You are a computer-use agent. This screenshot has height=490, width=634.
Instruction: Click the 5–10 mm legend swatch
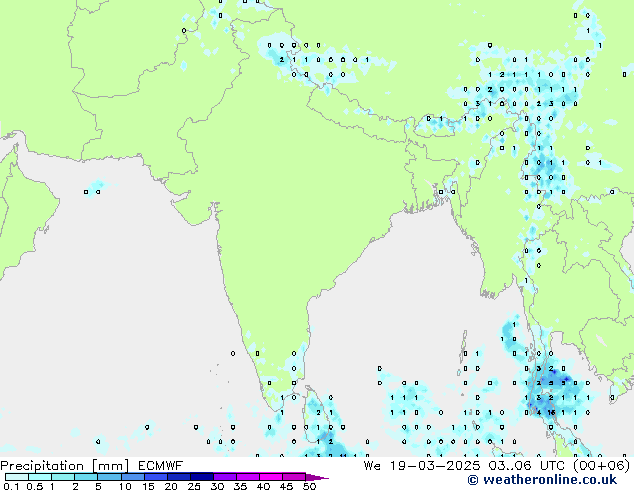pos(109,477)
